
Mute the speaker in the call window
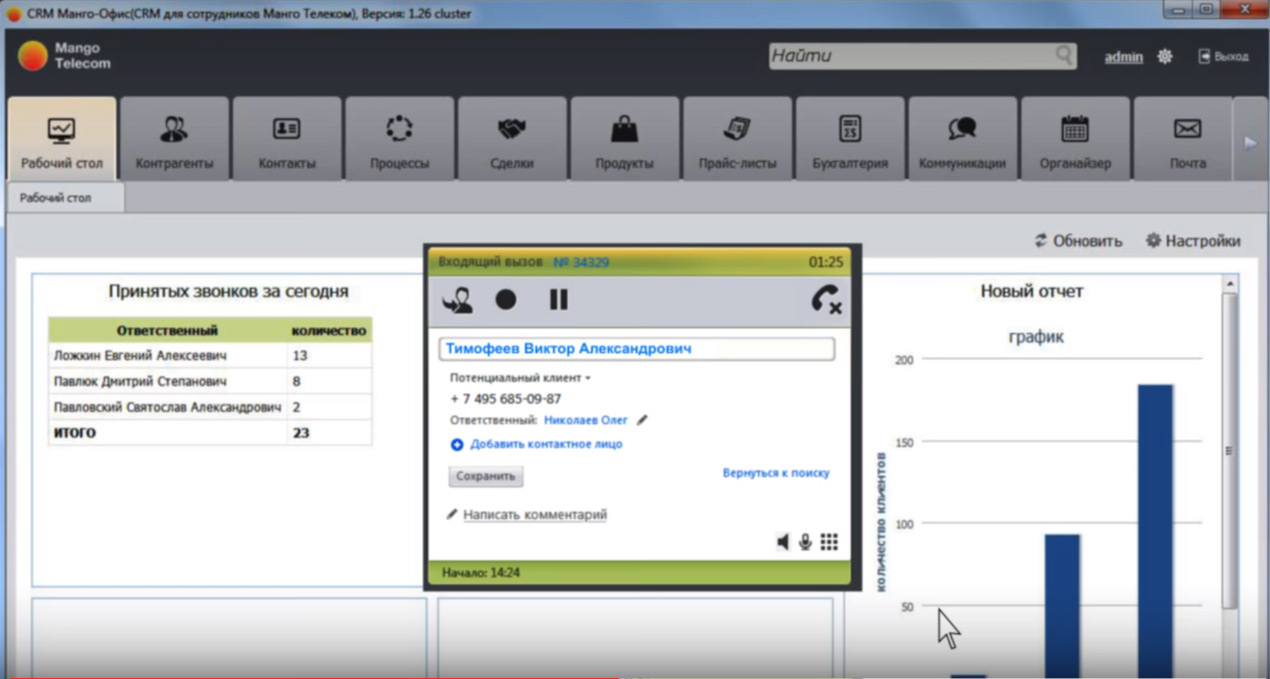coord(782,542)
